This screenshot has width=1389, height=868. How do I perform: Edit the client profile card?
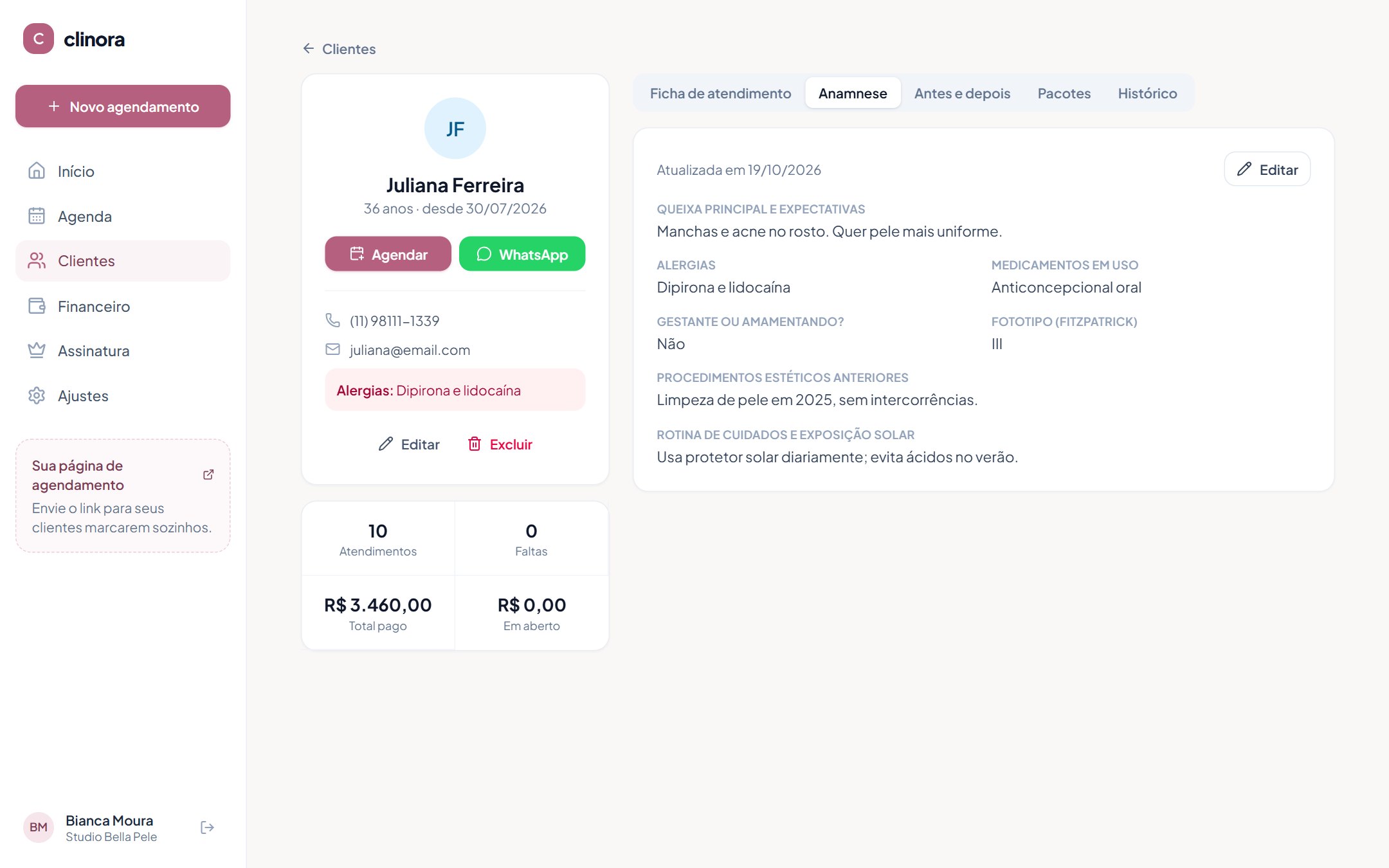click(x=409, y=444)
